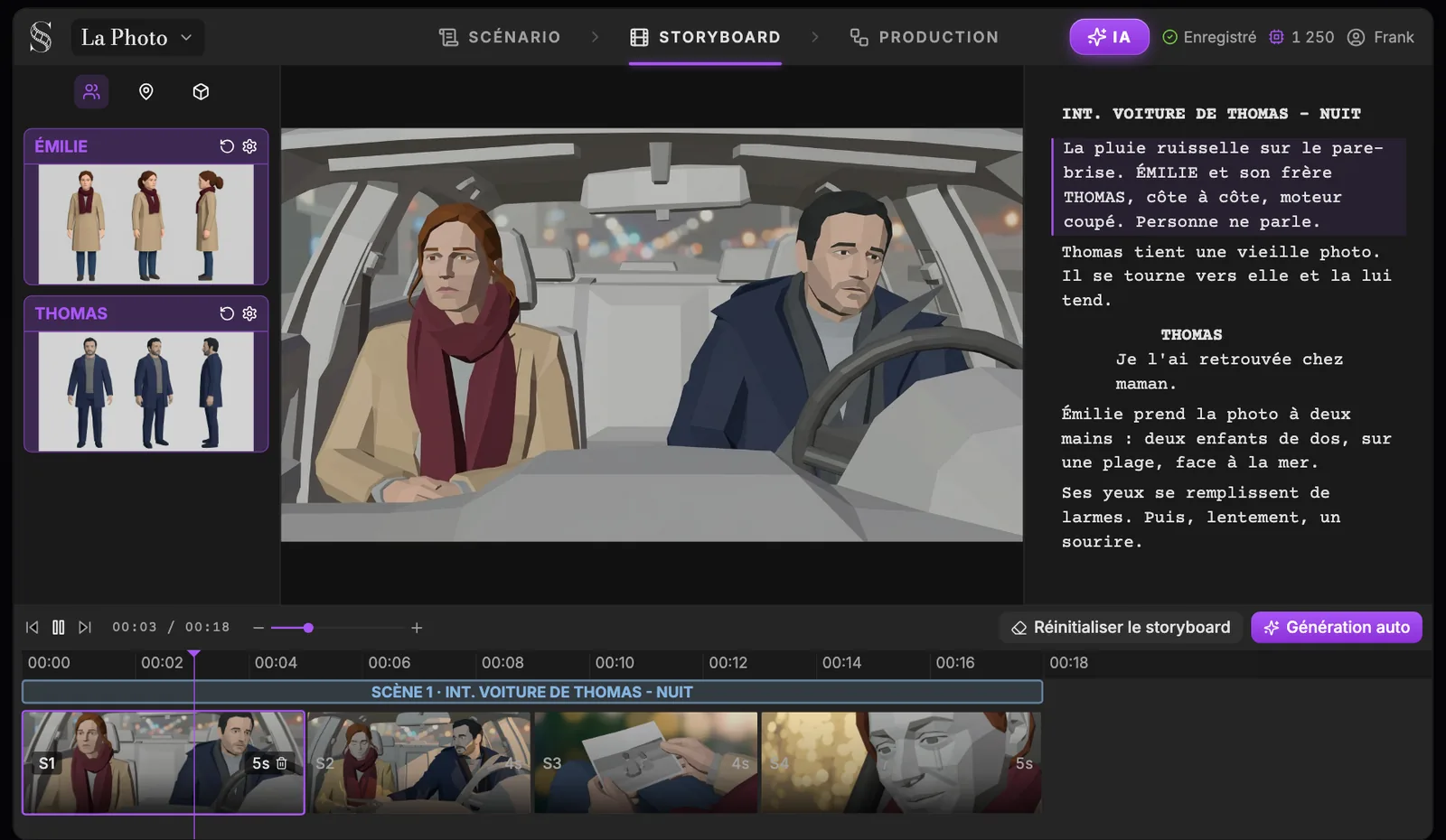1446x840 pixels.
Task: Select shot S4 close-up thumbnail
Action: pos(901,762)
